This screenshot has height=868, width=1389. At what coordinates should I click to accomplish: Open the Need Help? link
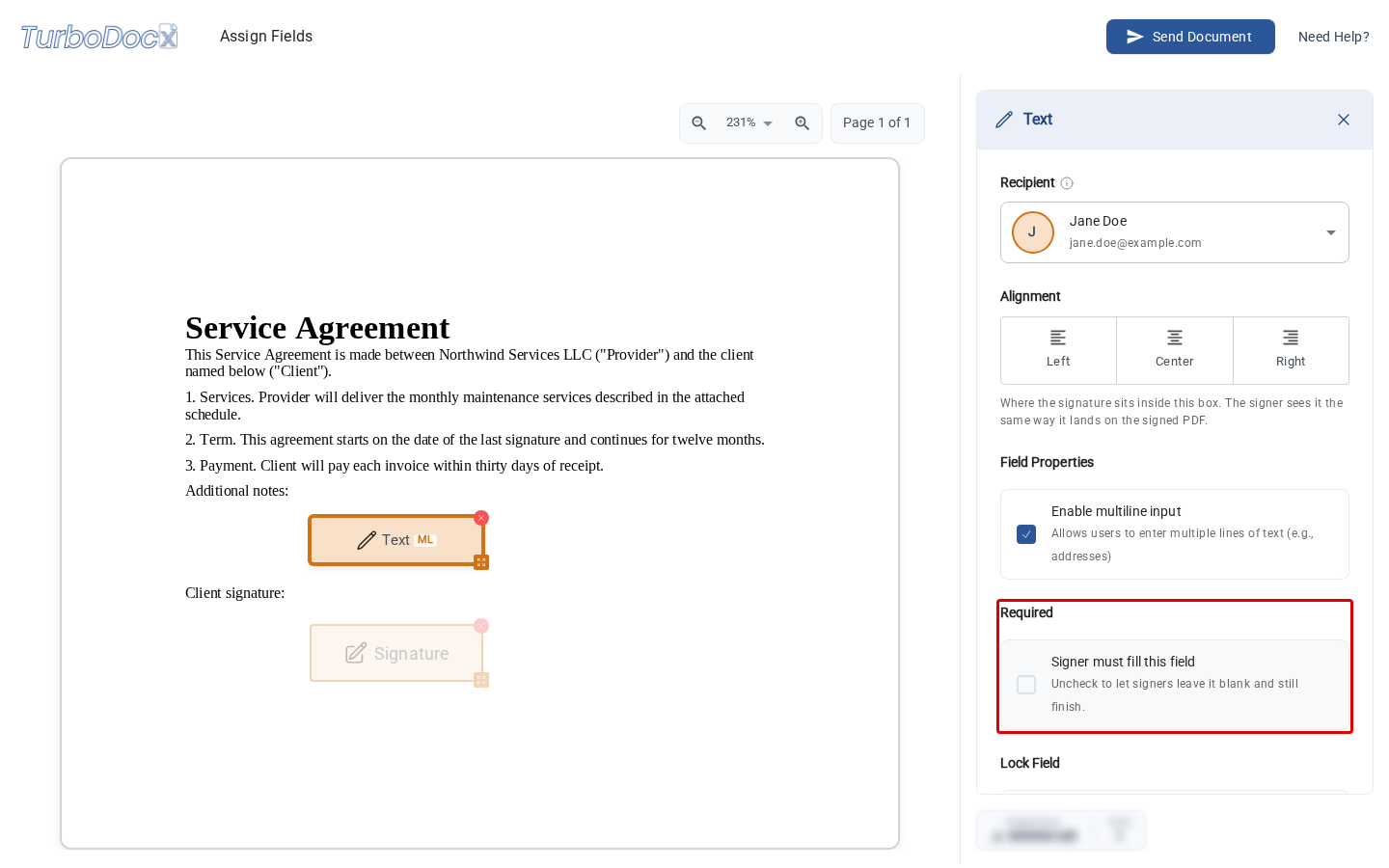[1334, 37]
